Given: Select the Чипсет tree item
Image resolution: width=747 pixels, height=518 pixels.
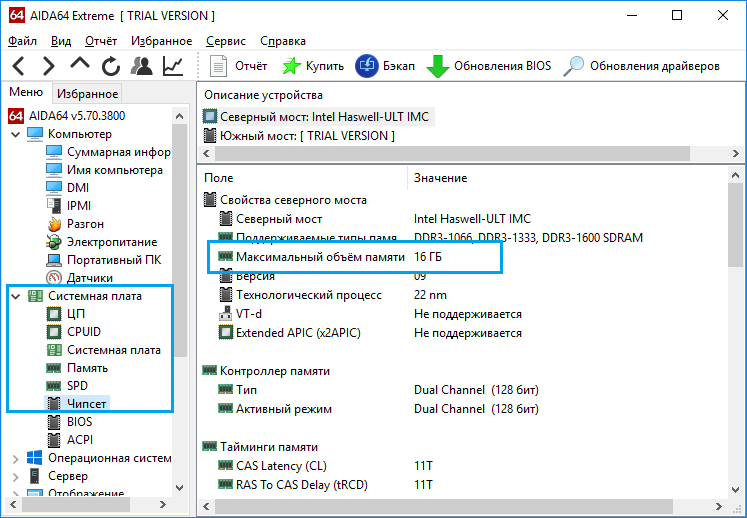Looking at the screenshot, I should (x=76, y=404).
